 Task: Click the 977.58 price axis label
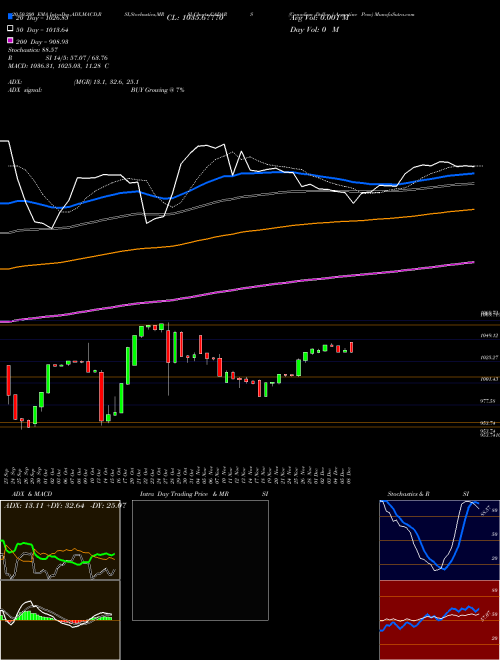coord(489,401)
